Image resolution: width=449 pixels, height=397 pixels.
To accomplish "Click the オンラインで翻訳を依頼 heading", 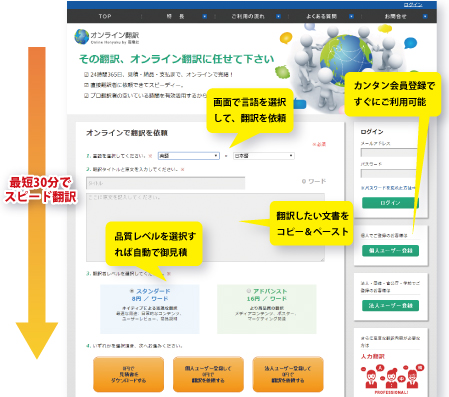I will click(127, 133).
